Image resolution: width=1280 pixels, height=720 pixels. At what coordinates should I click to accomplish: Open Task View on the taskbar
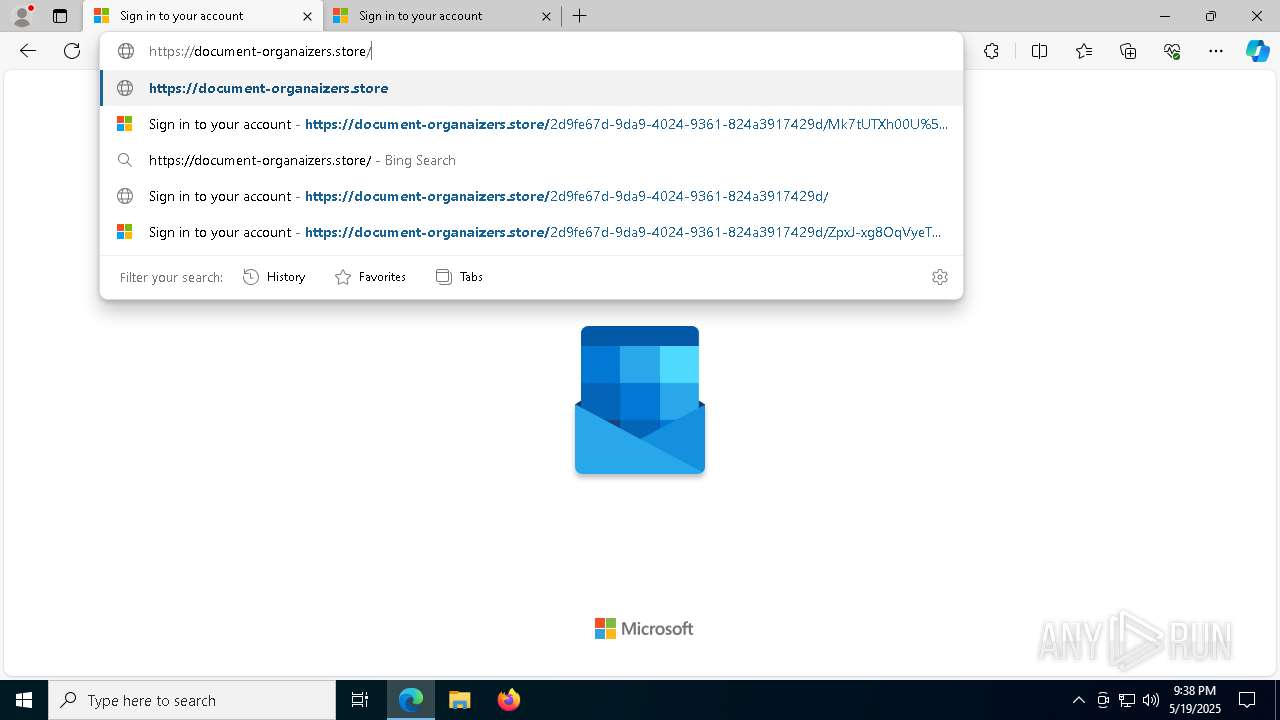point(360,700)
